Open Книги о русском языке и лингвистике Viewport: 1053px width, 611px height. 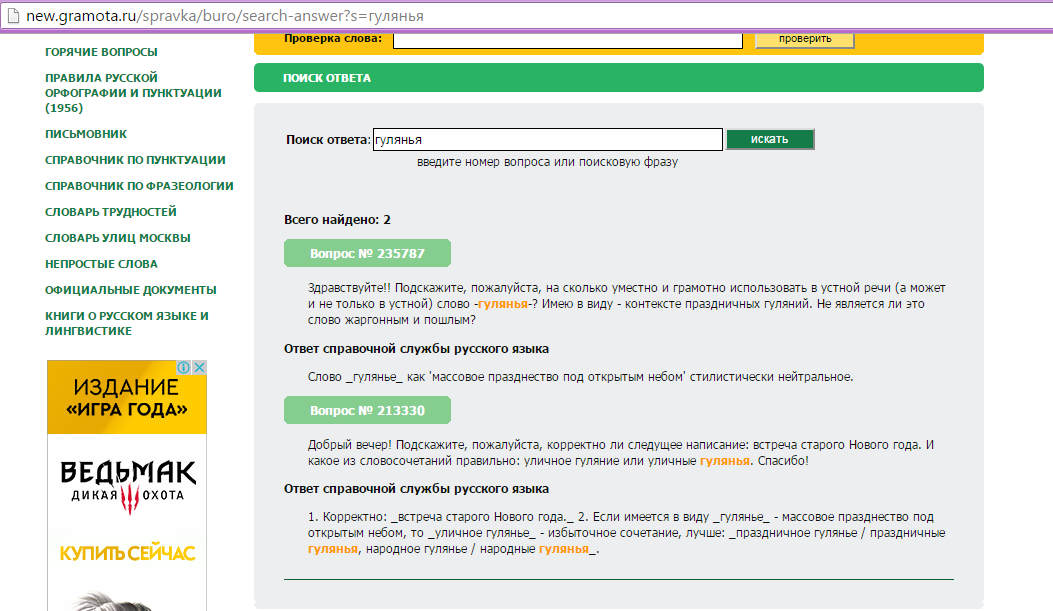(x=126, y=323)
